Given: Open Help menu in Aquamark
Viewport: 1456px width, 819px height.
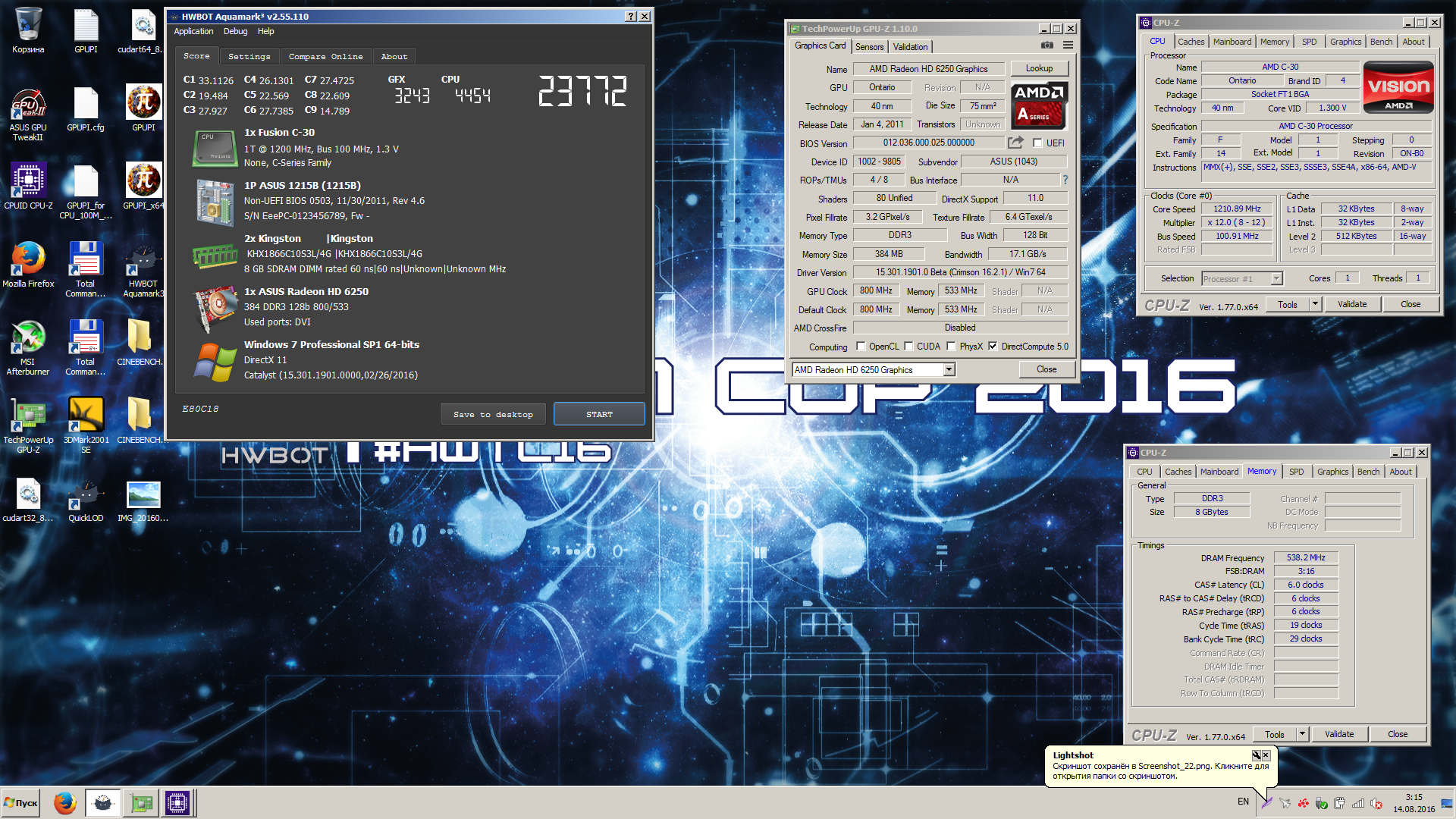Looking at the screenshot, I should (265, 31).
